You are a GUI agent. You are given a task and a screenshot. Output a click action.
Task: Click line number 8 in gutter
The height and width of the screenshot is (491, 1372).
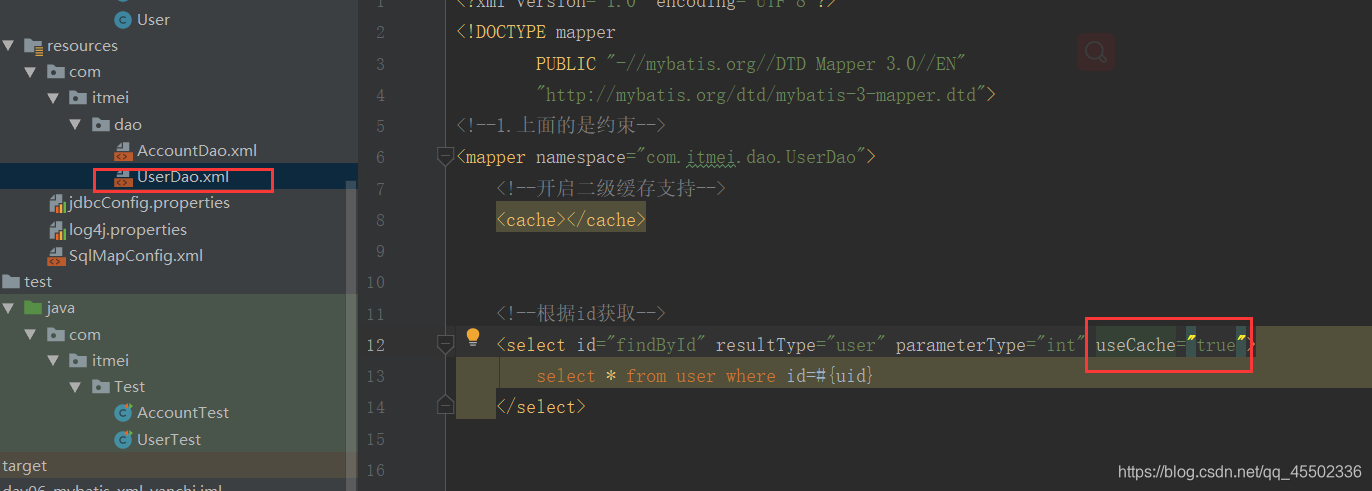379,219
